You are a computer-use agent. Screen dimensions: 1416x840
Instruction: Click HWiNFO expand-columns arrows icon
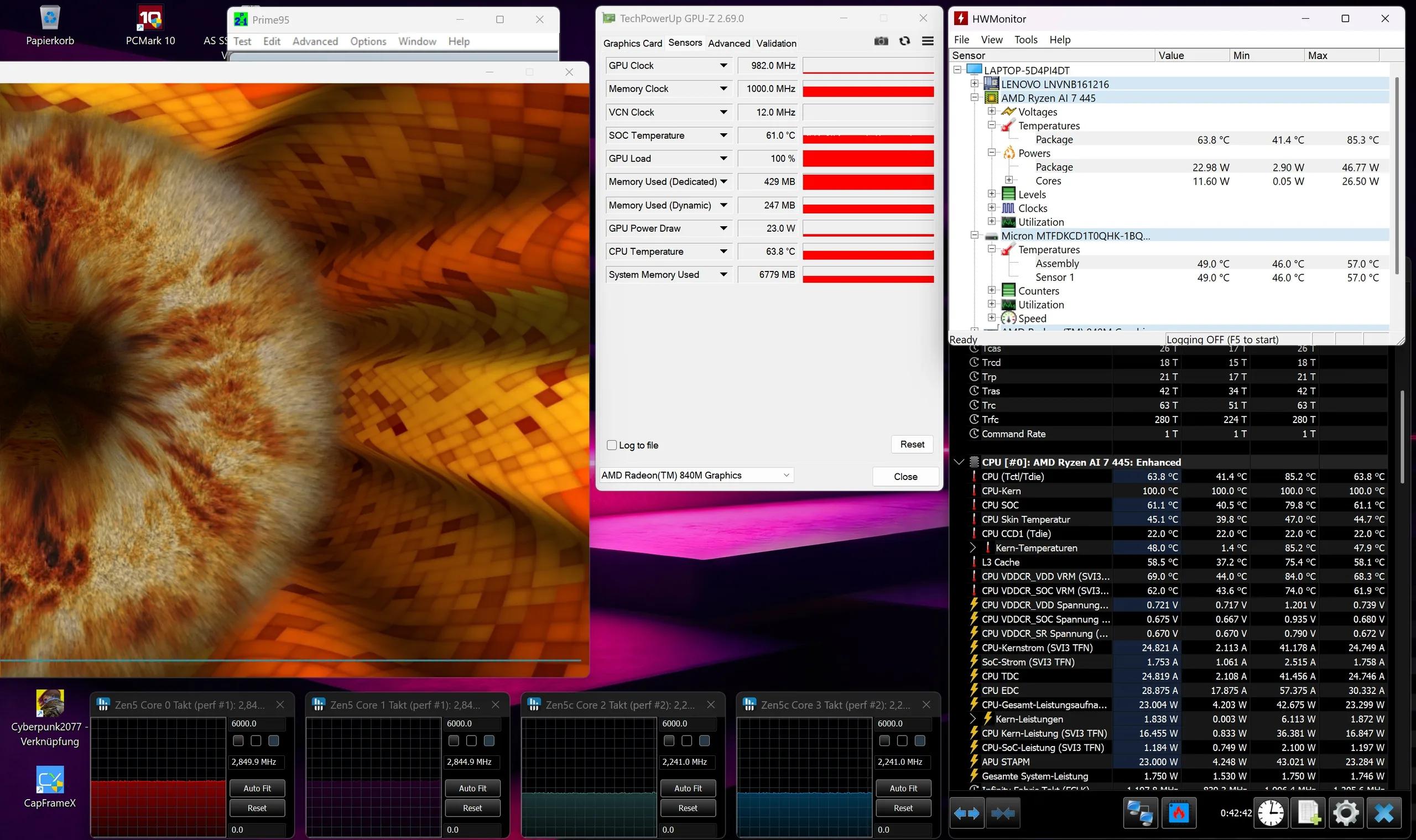point(966,813)
